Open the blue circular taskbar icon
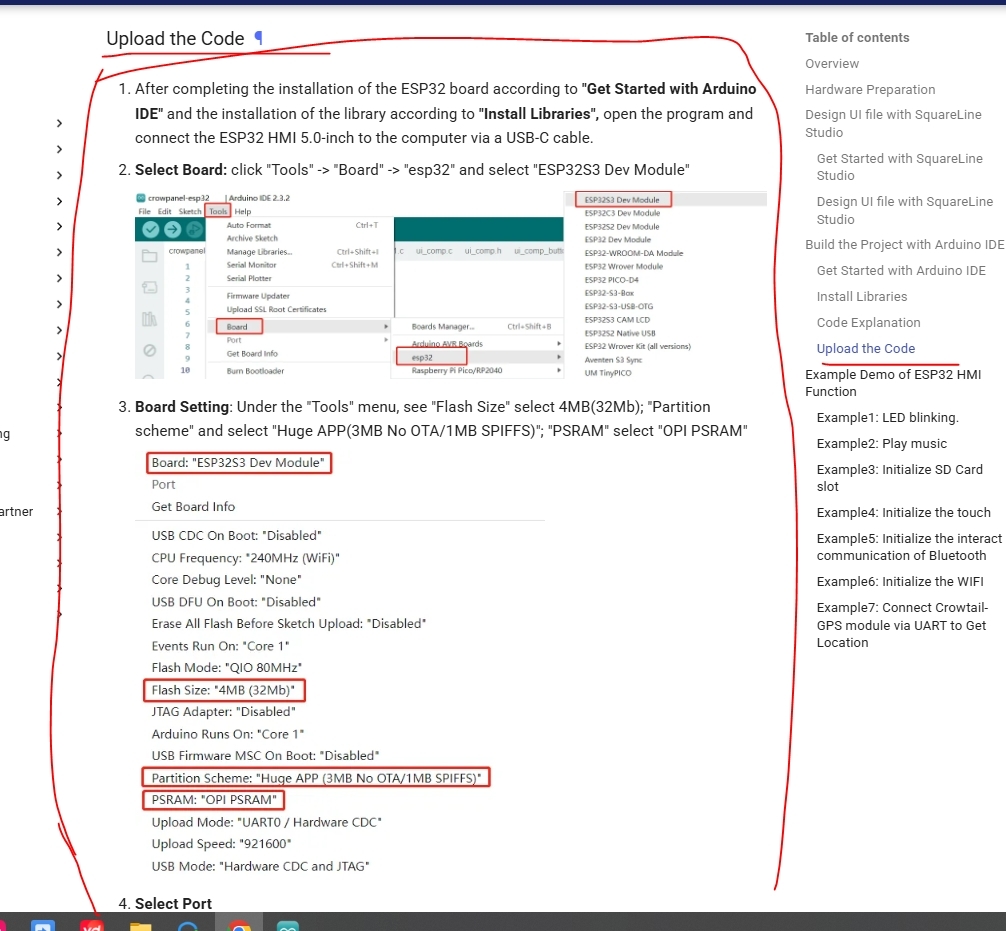Screen dimensions: 1006x931 pos(190,925)
